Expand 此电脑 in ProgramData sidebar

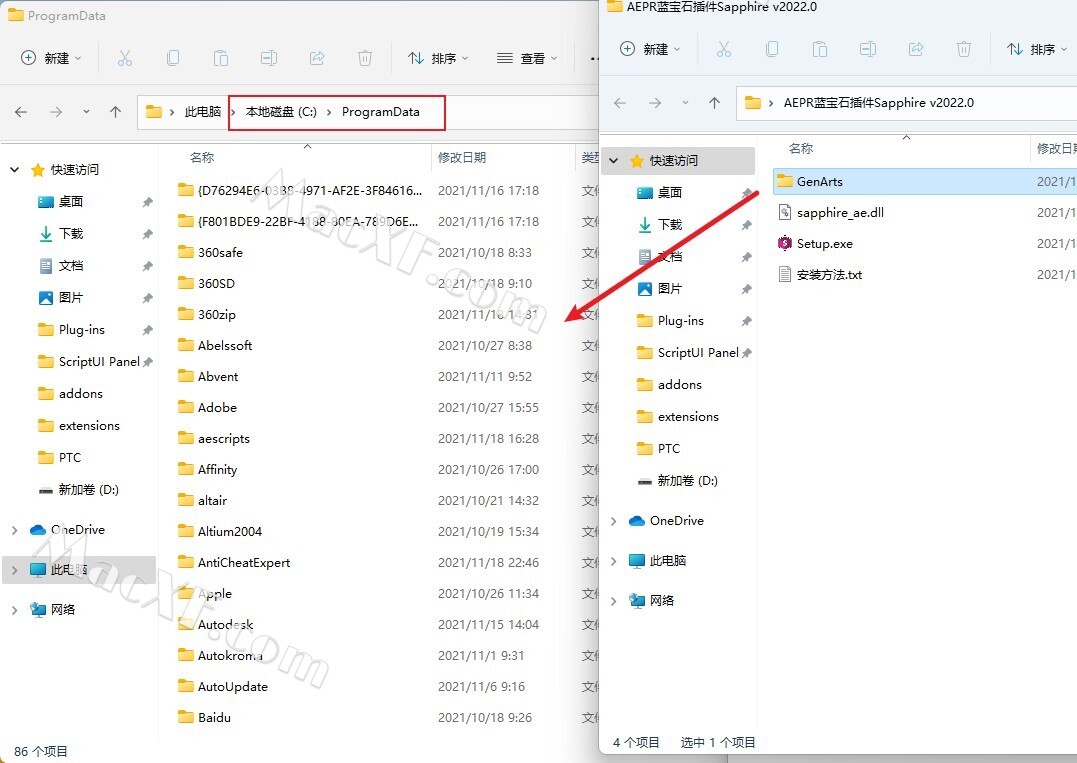point(14,569)
